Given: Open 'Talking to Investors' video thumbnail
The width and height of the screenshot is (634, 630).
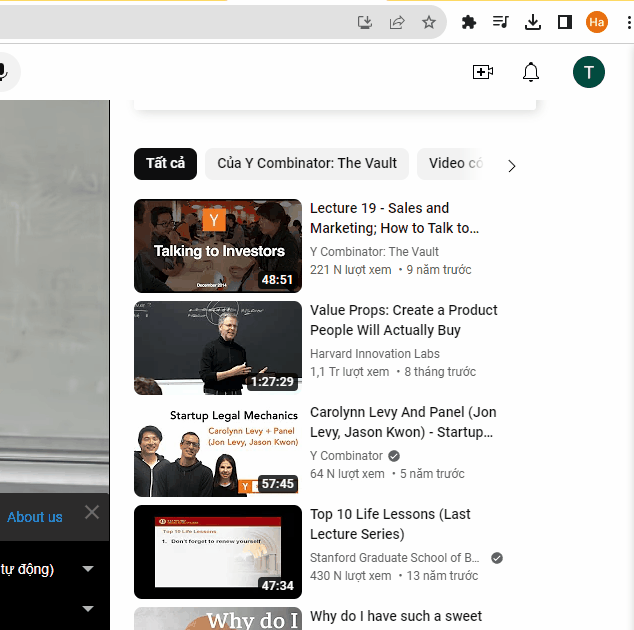Looking at the screenshot, I should [218, 246].
